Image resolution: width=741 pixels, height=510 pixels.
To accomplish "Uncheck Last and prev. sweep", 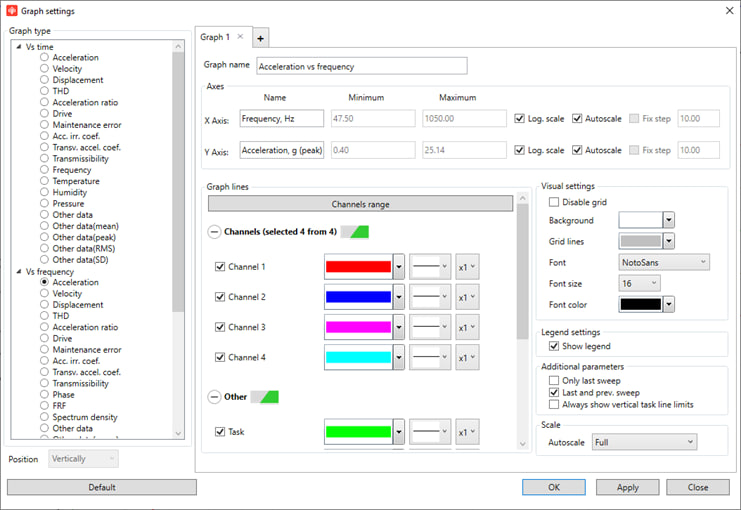I will tap(554, 392).
